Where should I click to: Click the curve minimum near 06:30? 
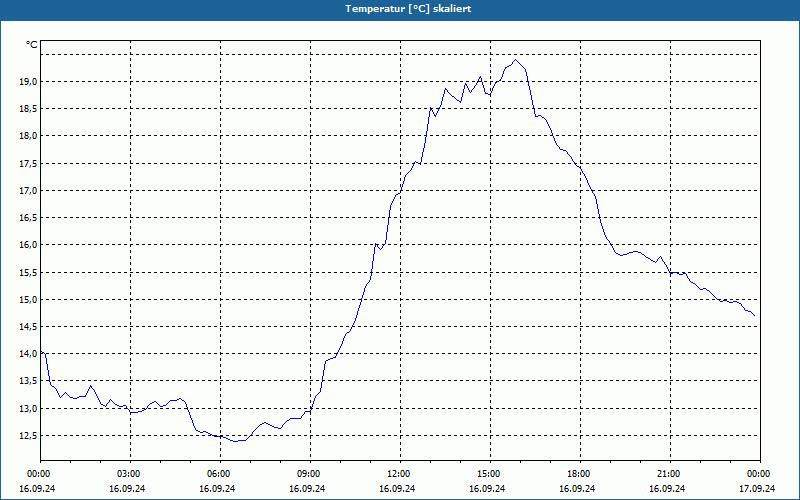tap(236, 441)
